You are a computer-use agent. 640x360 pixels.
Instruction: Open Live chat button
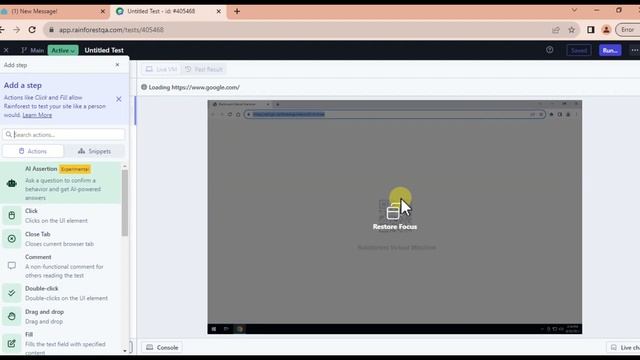[x=625, y=347]
